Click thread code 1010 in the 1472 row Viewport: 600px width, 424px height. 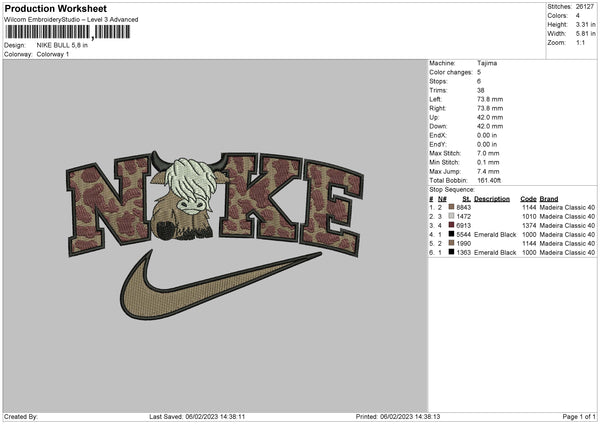[x=529, y=217]
